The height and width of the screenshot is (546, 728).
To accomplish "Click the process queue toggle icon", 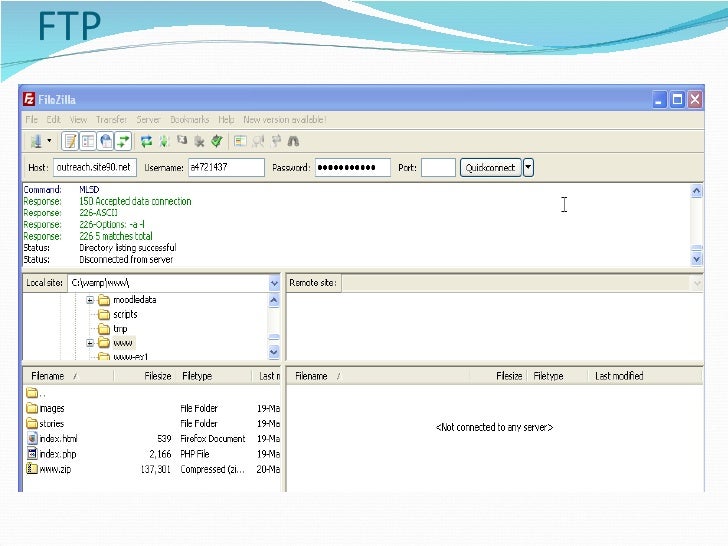I will point(164,141).
